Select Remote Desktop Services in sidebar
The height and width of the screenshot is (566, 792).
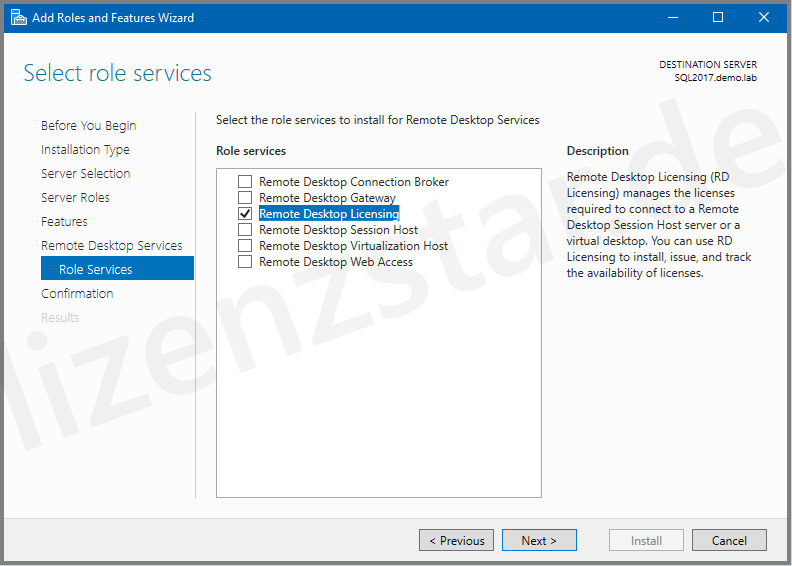(111, 246)
